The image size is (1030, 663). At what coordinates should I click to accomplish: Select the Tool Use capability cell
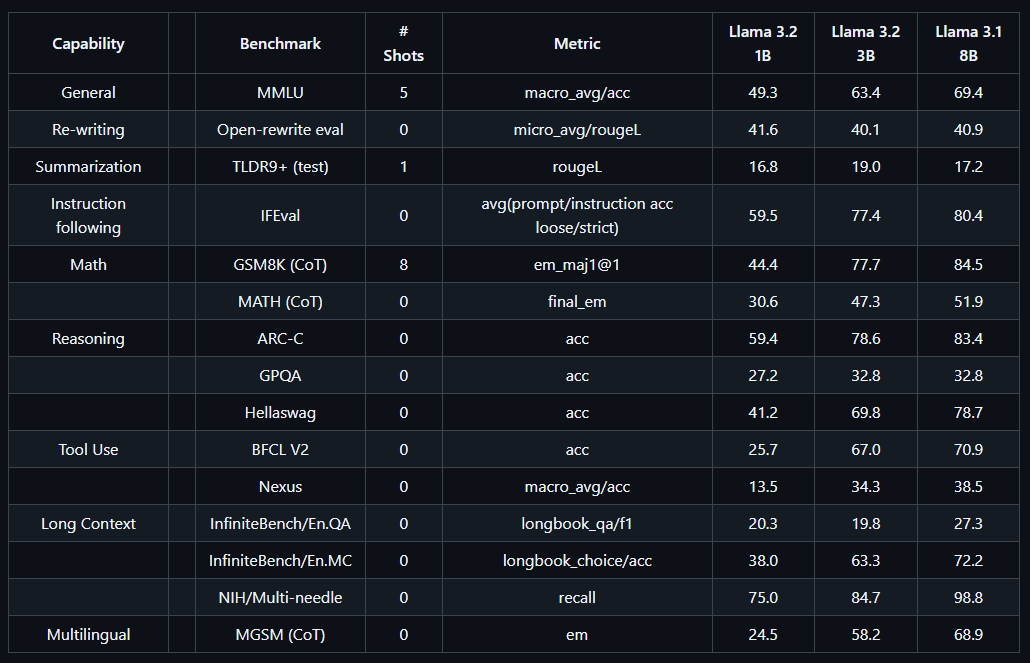click(x=88, y=450)
